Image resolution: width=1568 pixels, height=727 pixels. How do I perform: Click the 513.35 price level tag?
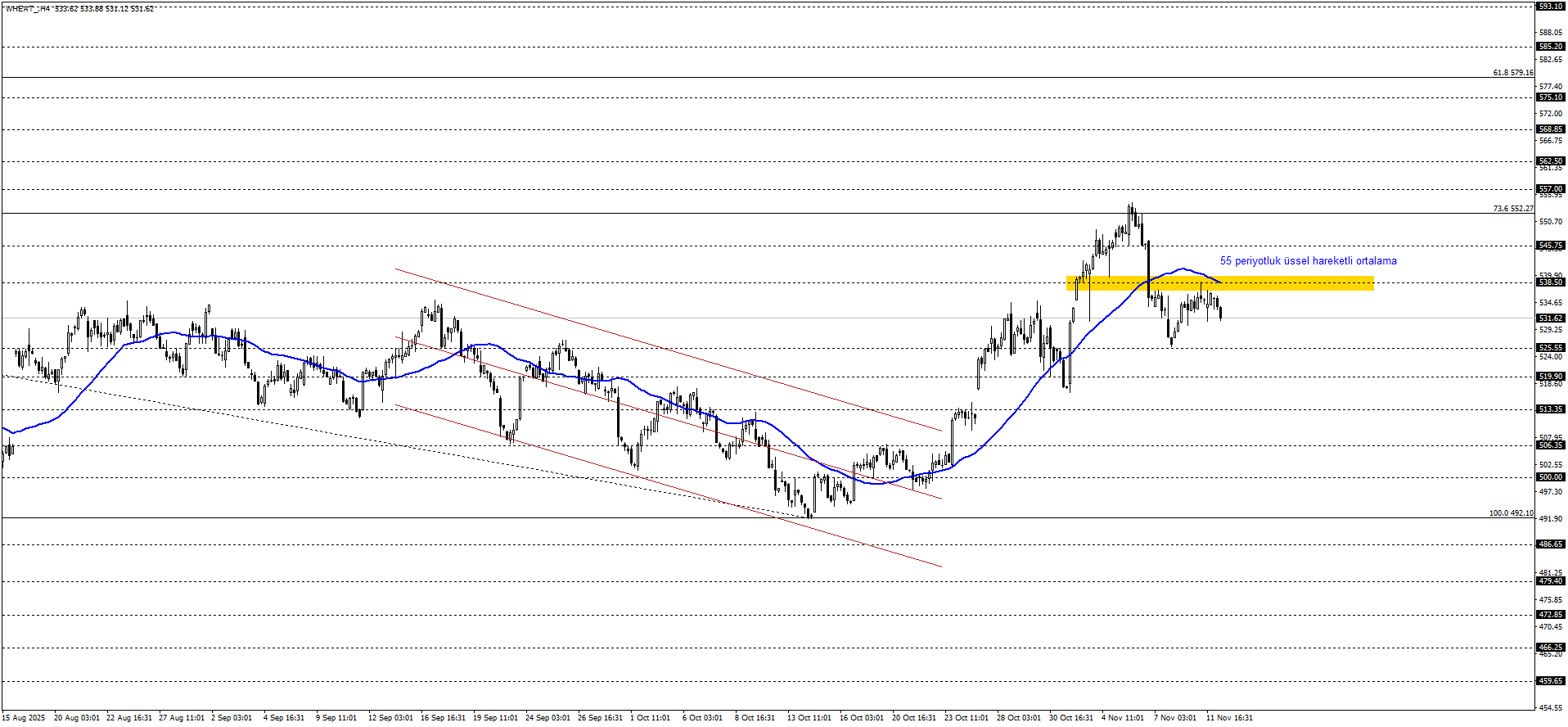coord(1550,409)
